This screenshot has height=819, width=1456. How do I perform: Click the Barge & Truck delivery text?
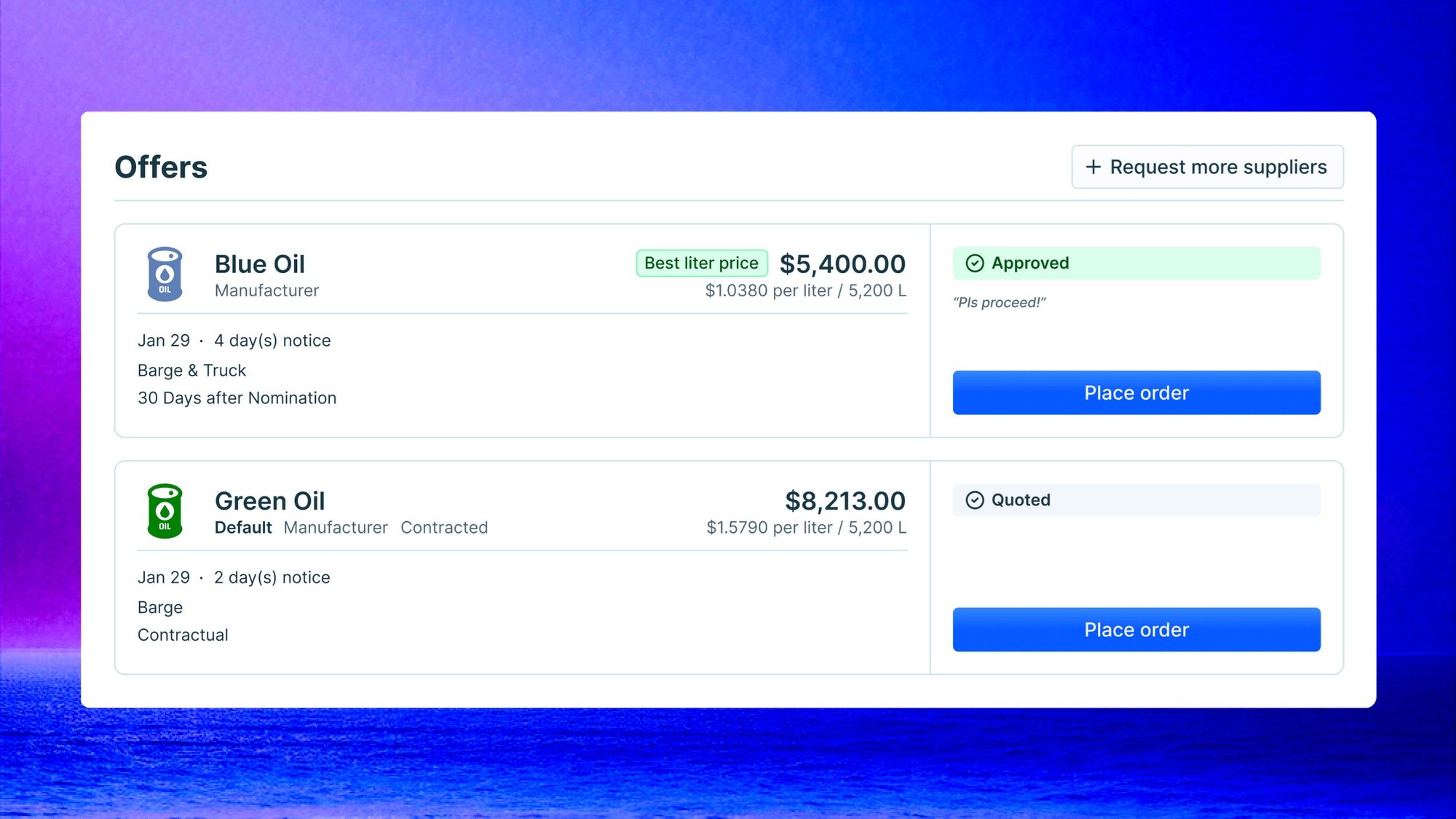pyautogui.click(x=192, y=371)
